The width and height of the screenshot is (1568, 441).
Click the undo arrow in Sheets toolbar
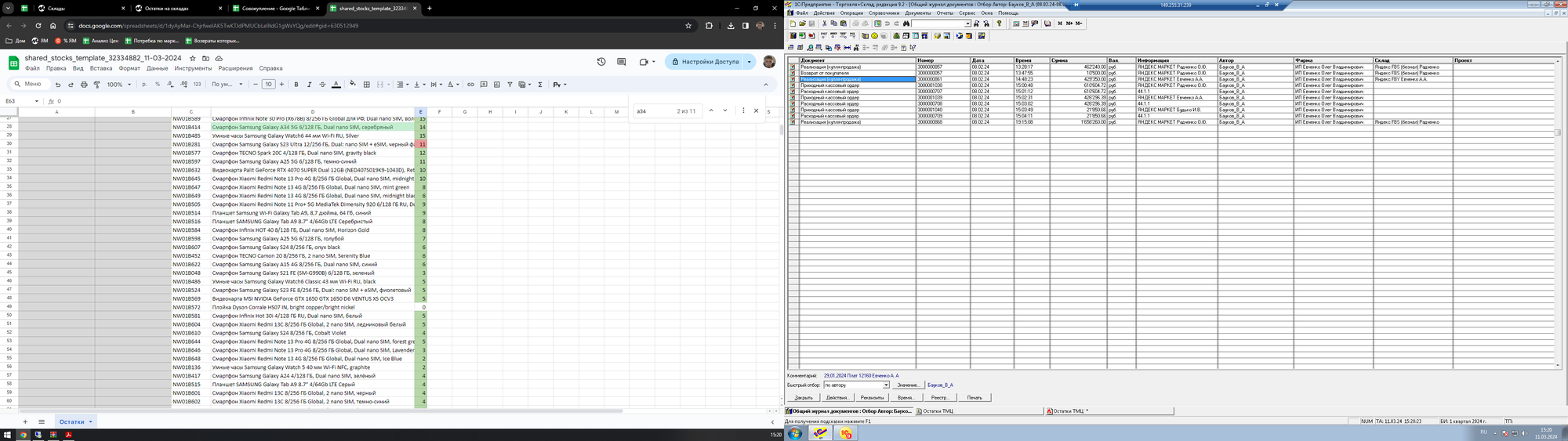pos(57,85)
